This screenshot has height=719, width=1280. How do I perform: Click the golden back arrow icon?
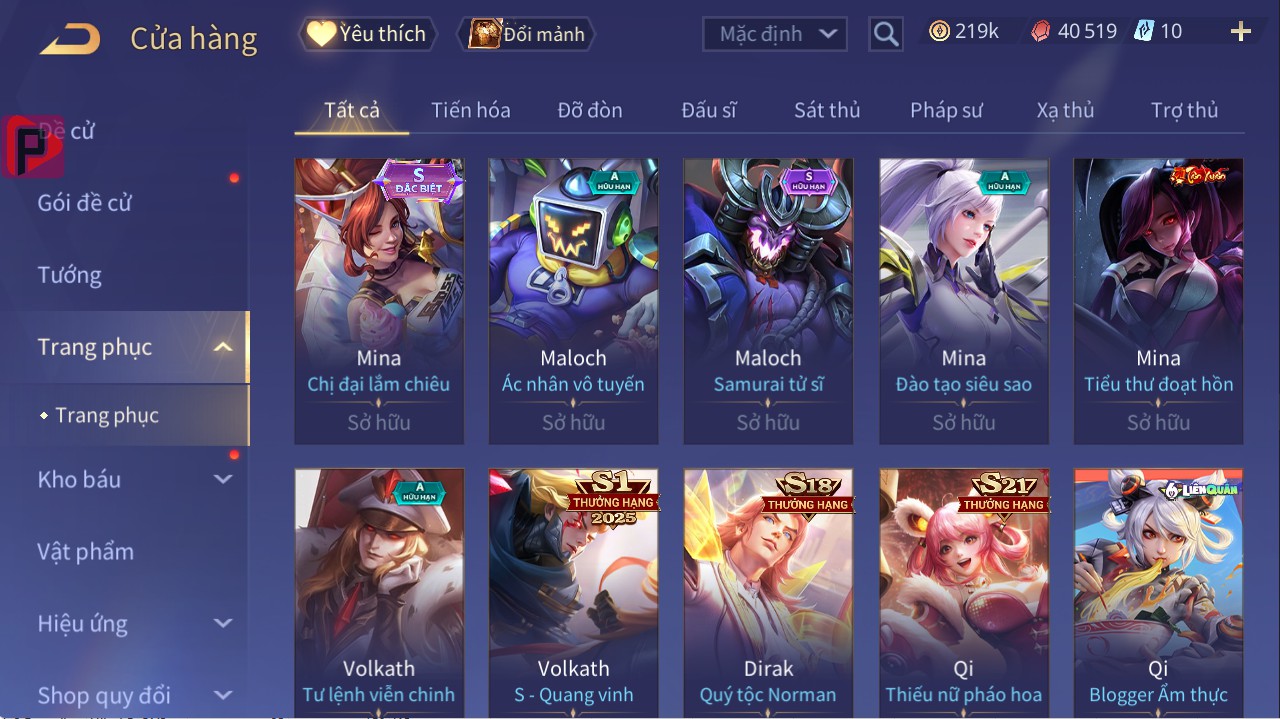click(x=70, y=39)
